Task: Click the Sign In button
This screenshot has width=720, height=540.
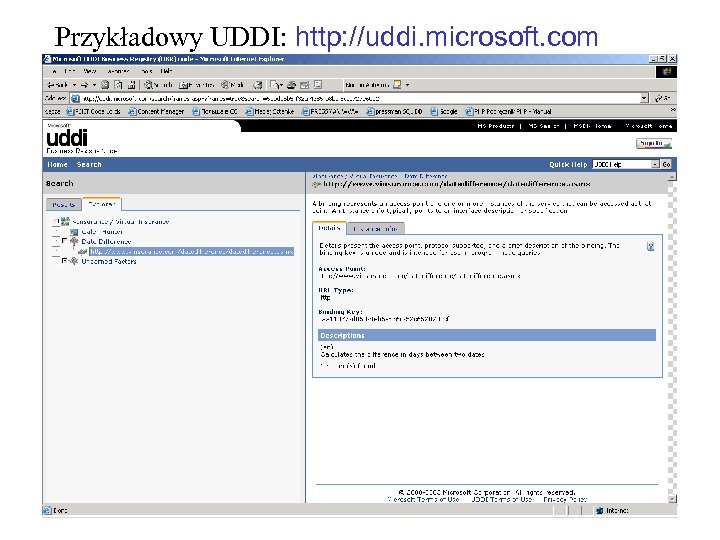Action: pyautogui.click(x=653, y=143)
